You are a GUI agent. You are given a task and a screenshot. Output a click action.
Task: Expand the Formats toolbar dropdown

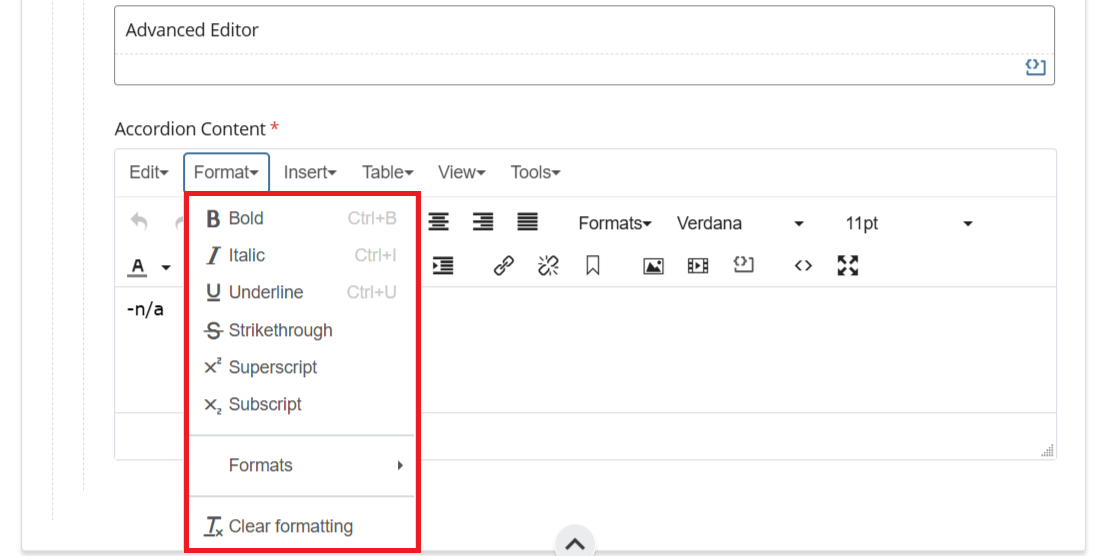(614, 223)
